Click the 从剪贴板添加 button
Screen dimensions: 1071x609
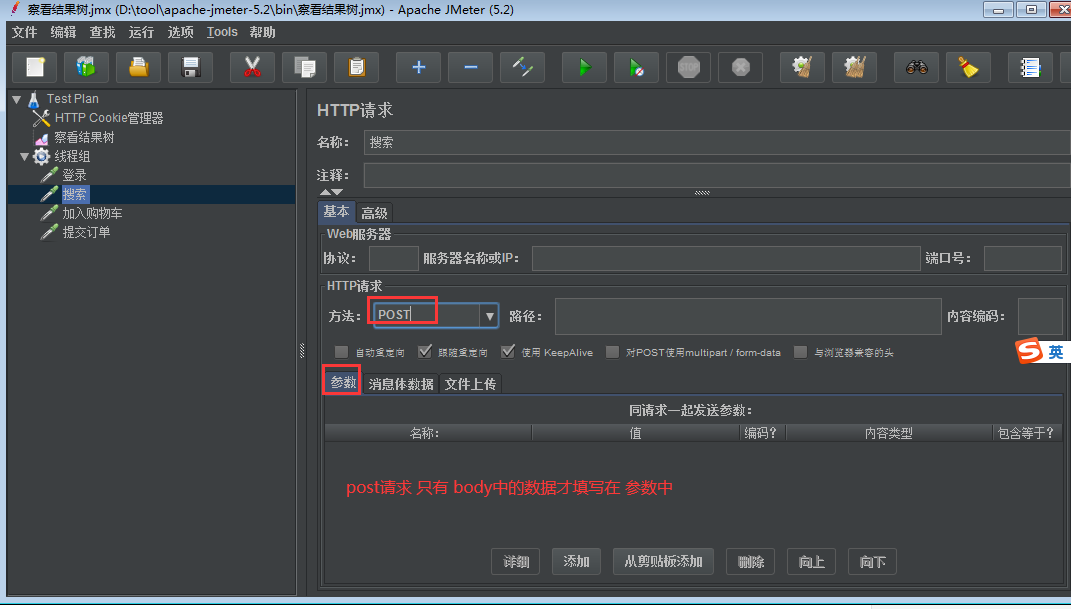(663, 561)
